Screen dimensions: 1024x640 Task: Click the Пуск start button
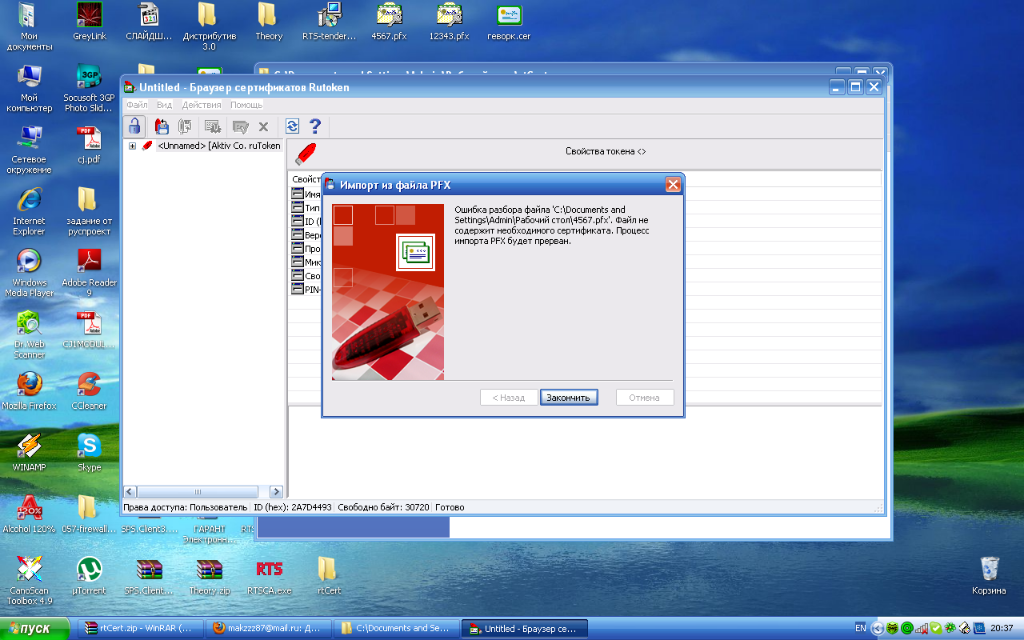coord(35,629)
